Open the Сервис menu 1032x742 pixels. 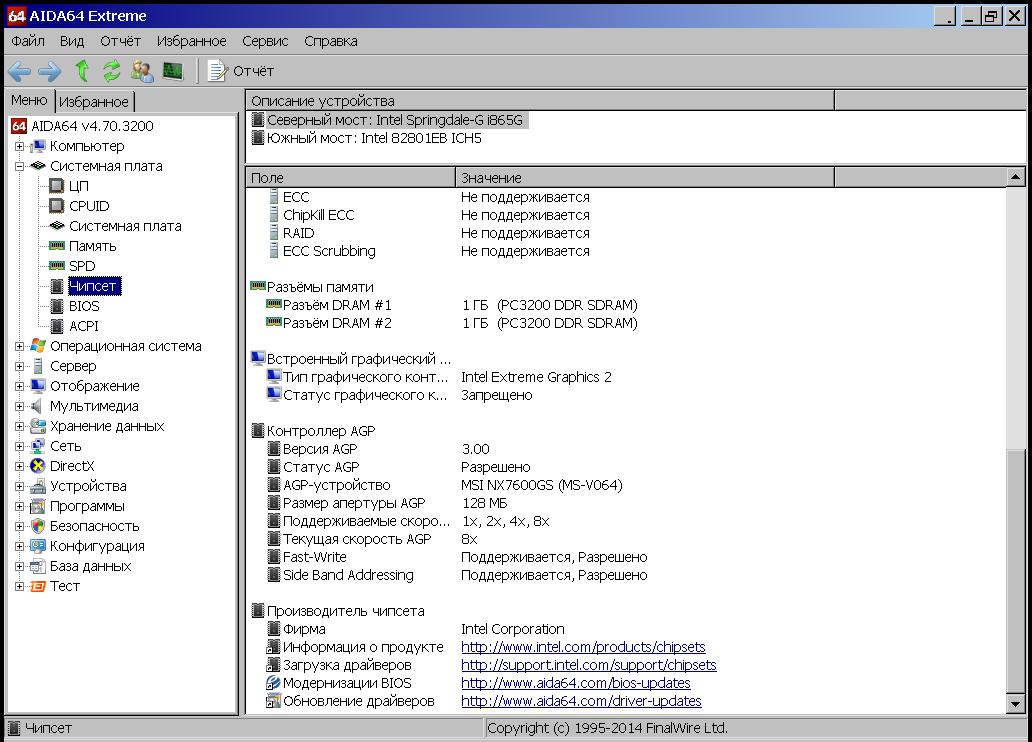click(x=265, y=41)
